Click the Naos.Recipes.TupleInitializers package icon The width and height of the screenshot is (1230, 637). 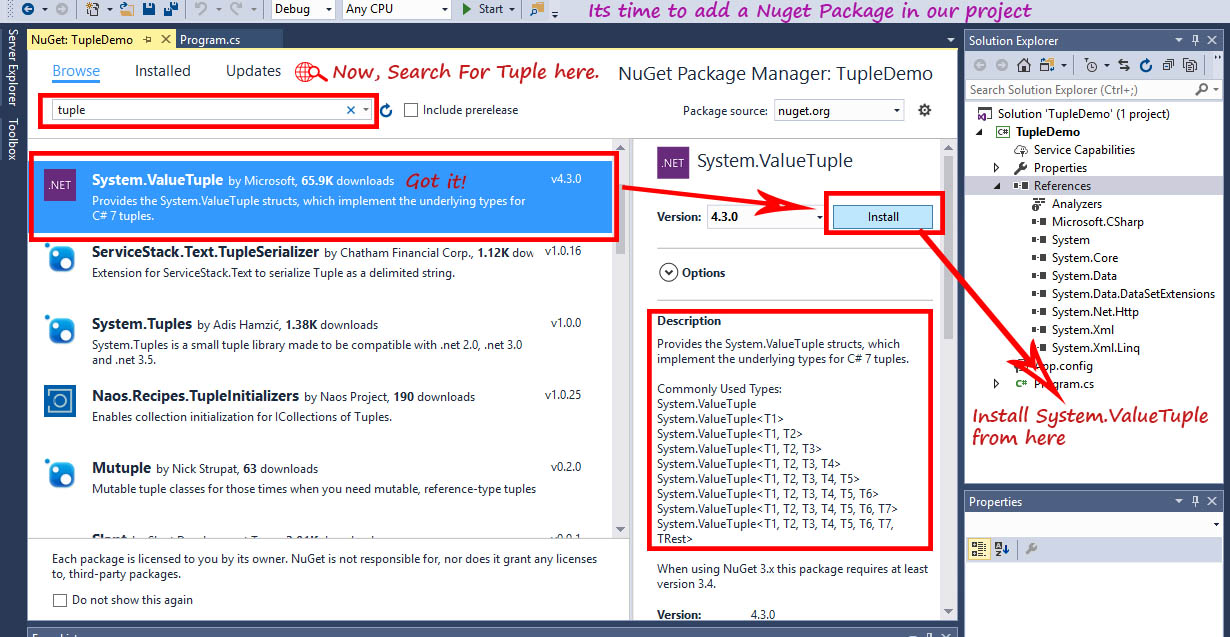click(x=60, y=401)
